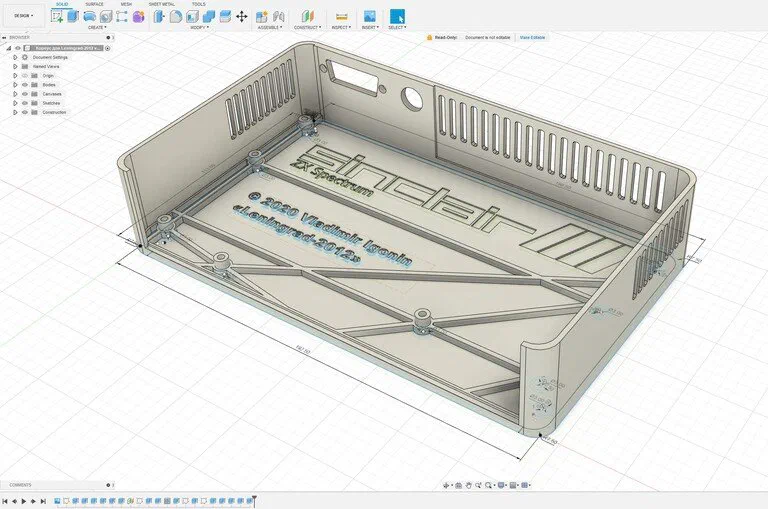Click the purple Create Form icon
The height and width of the screenshot is (509, 768).
tap(139, 16)
